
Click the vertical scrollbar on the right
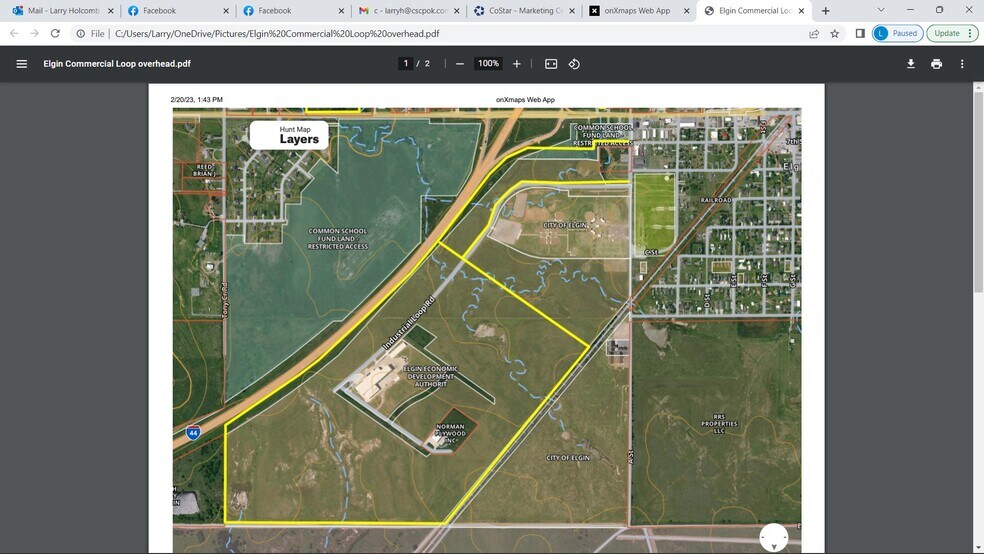tap(978, 200)
